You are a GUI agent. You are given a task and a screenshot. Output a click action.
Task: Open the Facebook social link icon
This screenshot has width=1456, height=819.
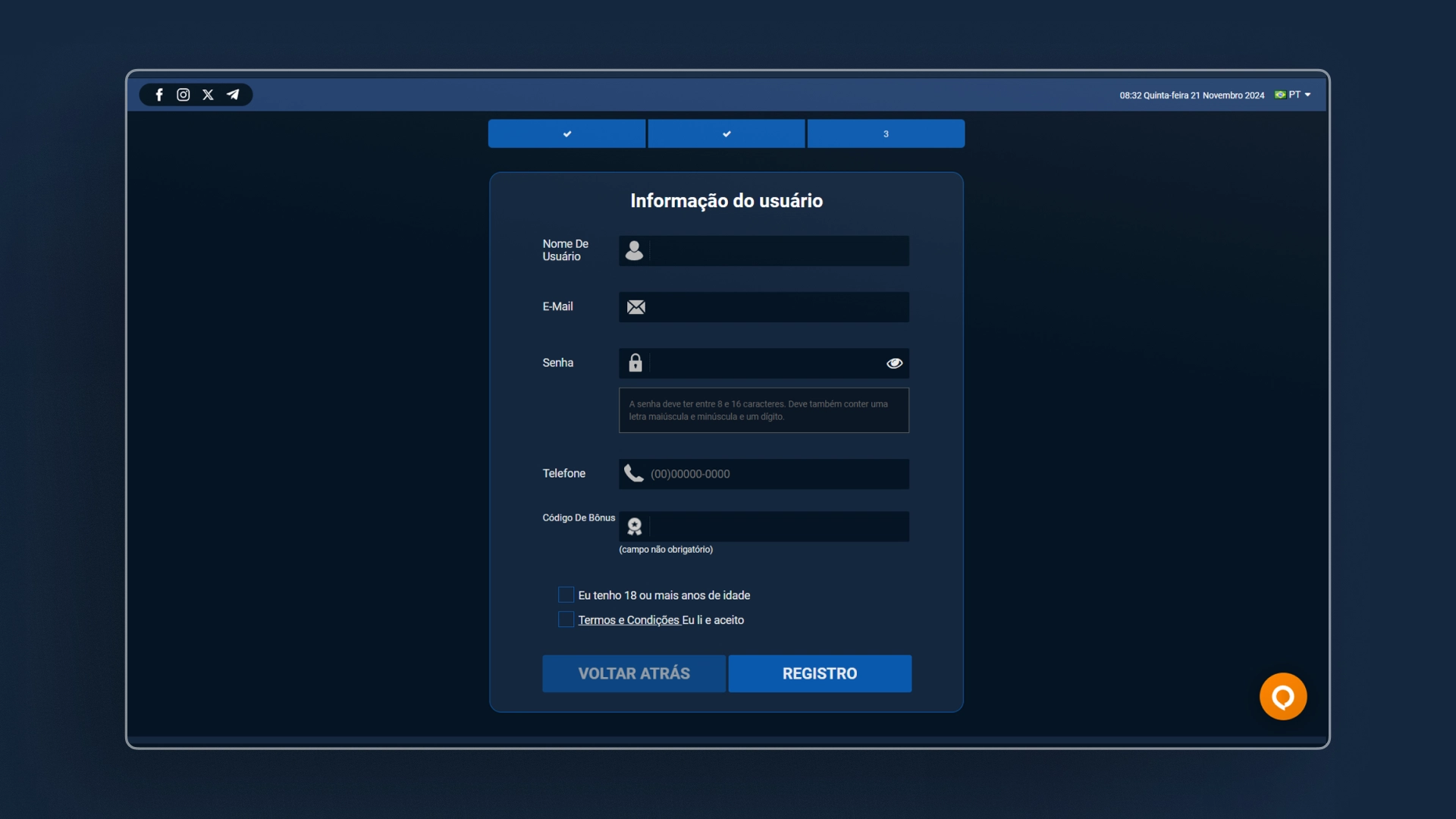[x=159, y=95]
